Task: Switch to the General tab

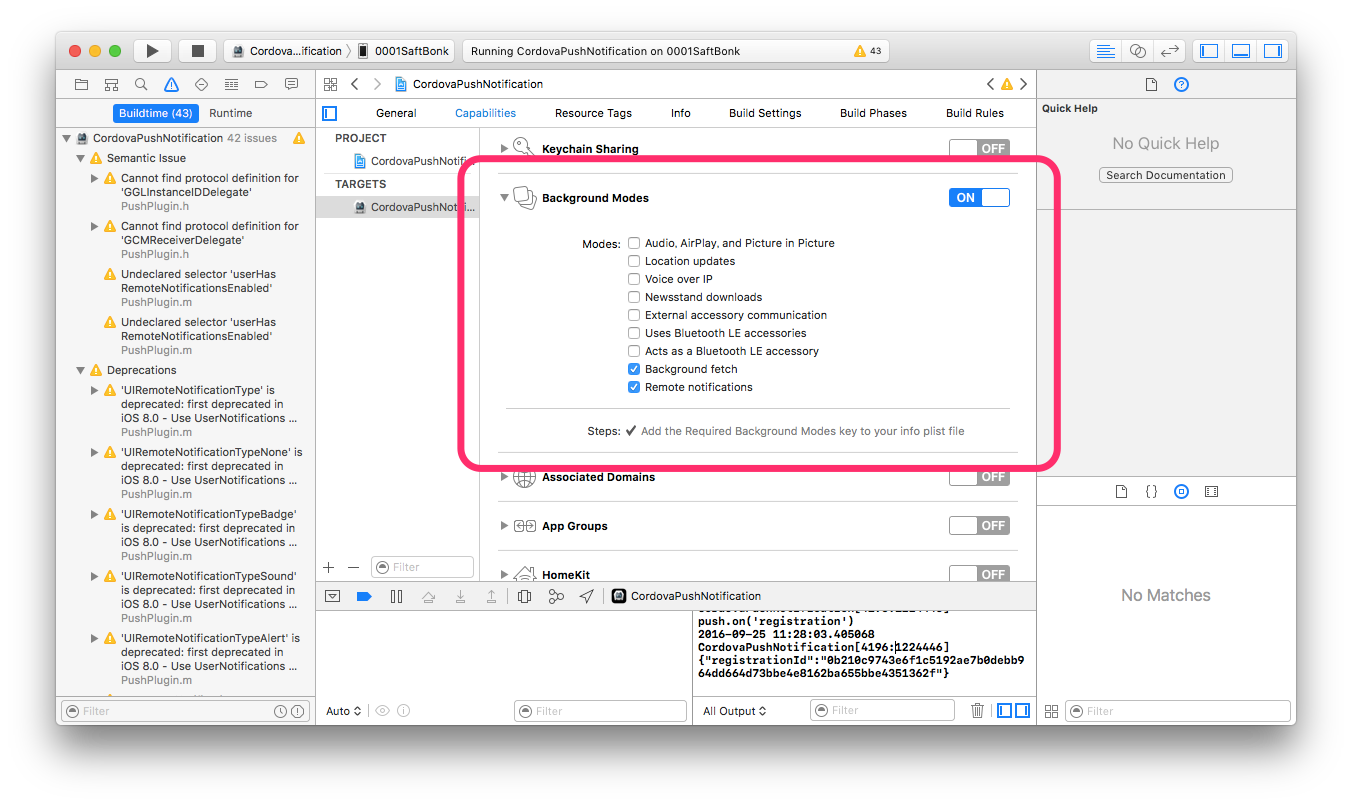Action: click(396, 113)
